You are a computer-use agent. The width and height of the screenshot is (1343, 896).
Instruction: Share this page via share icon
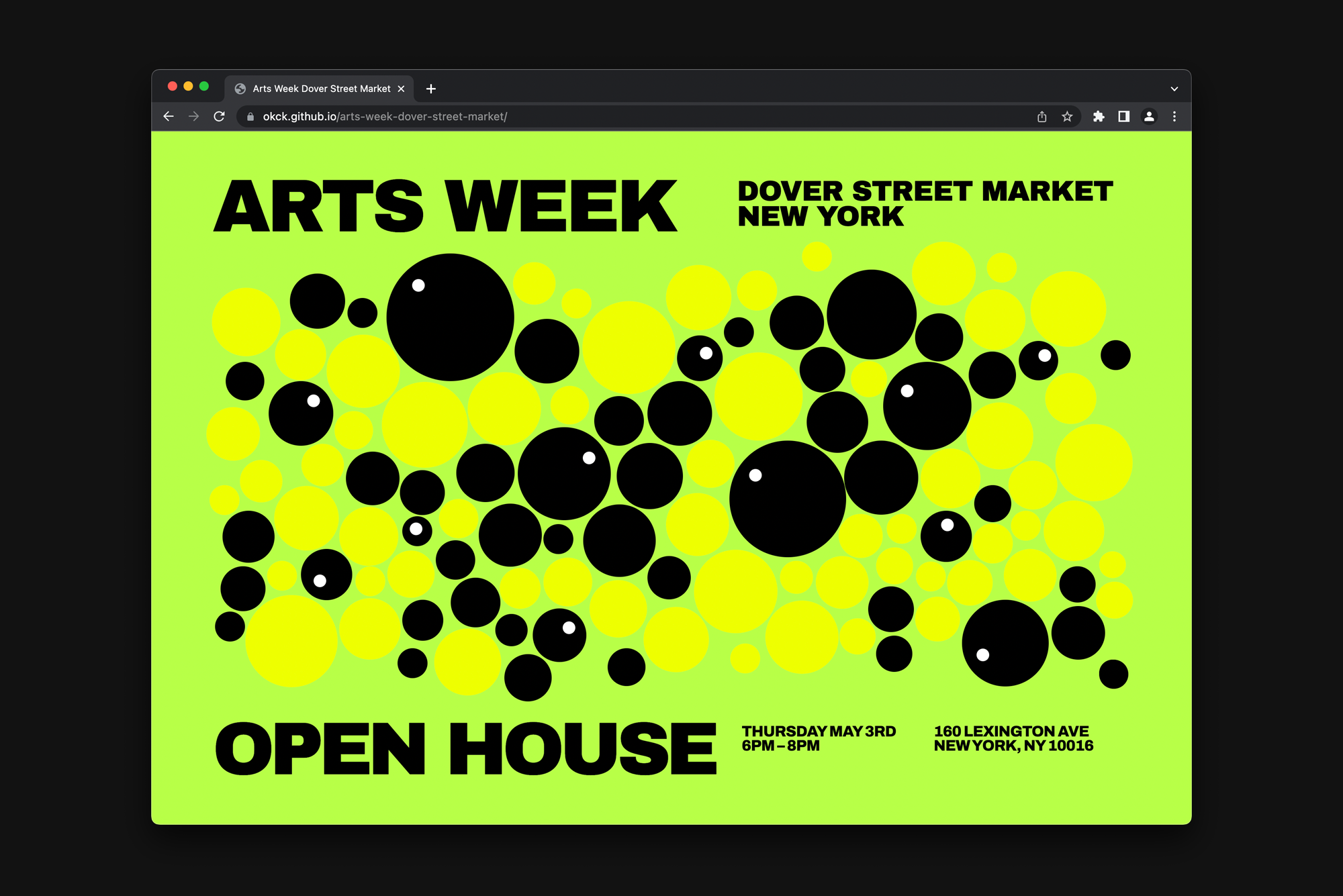(x=1041, y=117)
